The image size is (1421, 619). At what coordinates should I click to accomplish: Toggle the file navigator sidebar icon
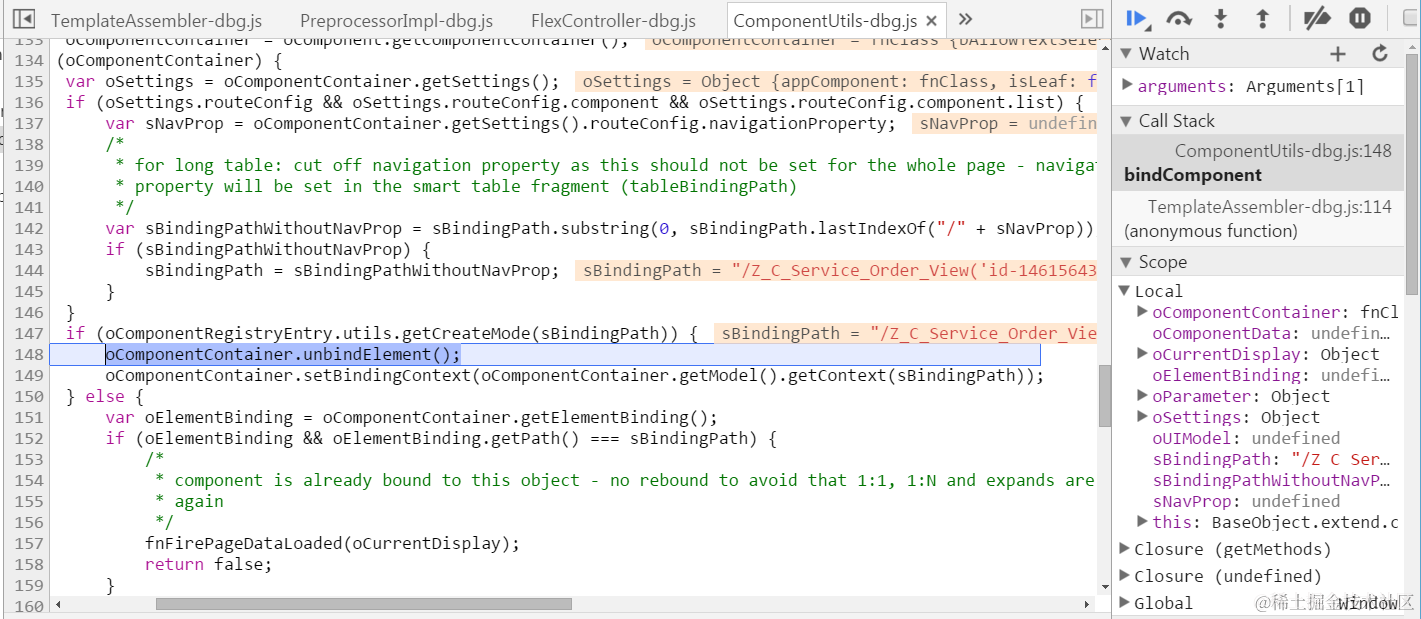coord(24,19)
